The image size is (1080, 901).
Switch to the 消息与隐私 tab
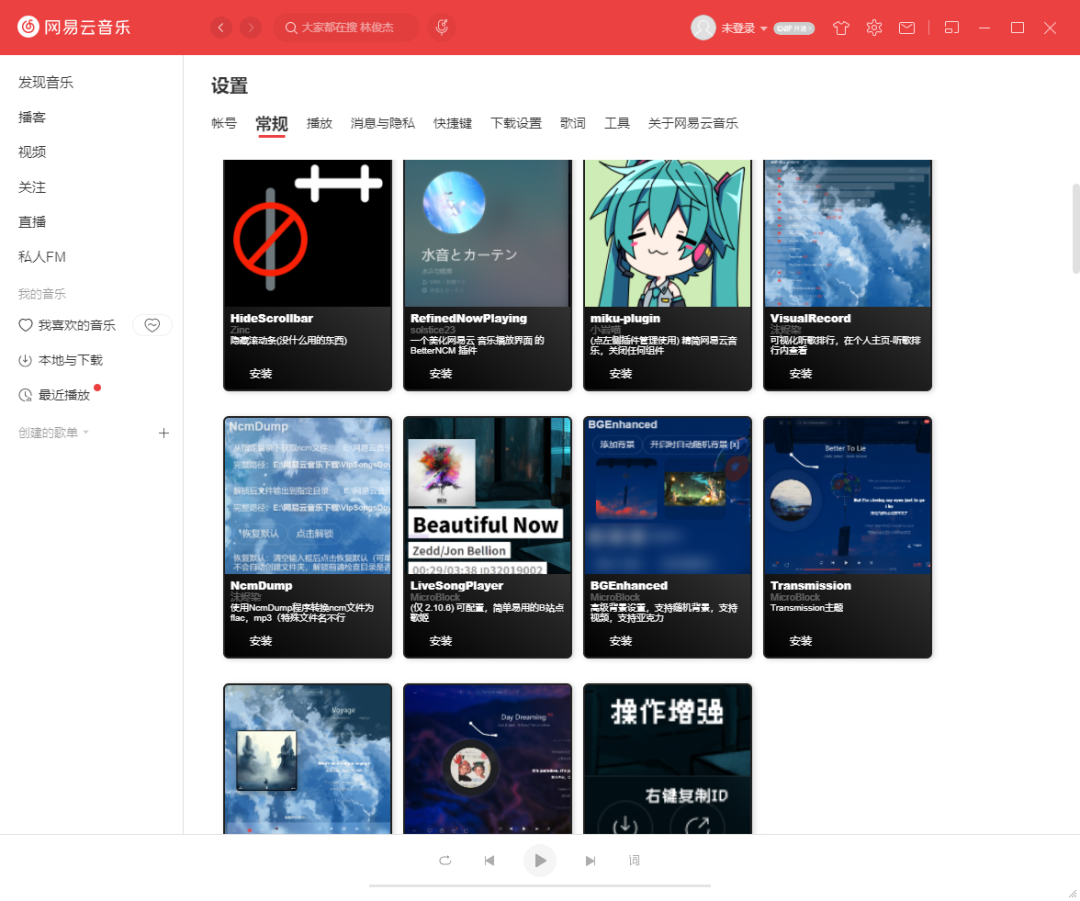pos(382,123)
